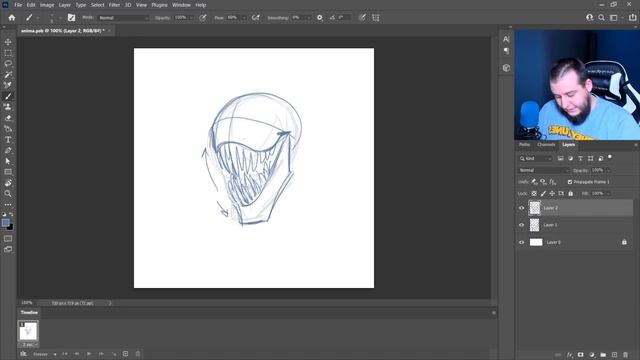The width and height of the screenshot is (640, 360).
Task: Select the Magic Wand tool
Action: coord(8,75)
